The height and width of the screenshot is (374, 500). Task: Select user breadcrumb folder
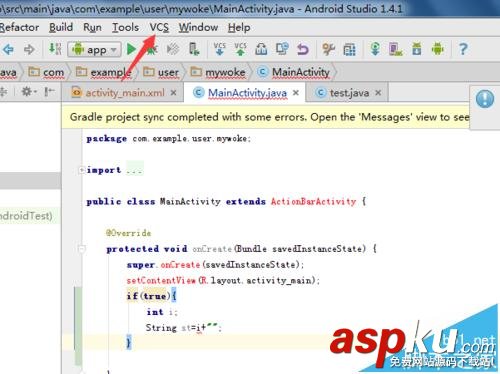[161, 72]
